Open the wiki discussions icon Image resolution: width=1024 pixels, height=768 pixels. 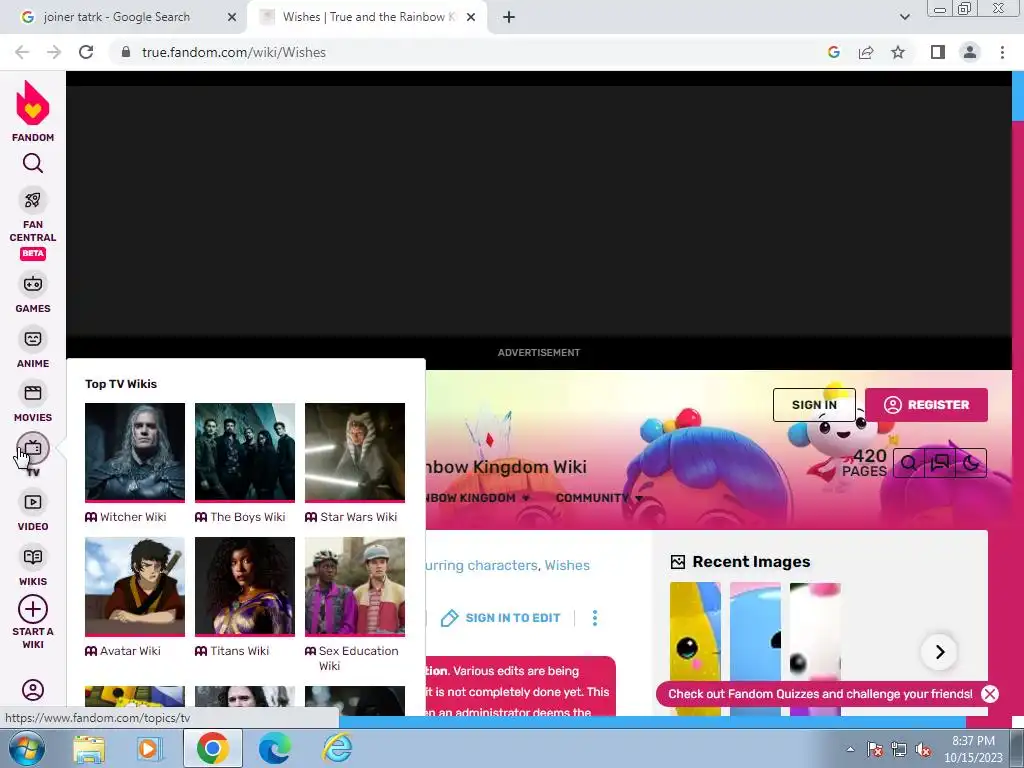click(940, 463)
